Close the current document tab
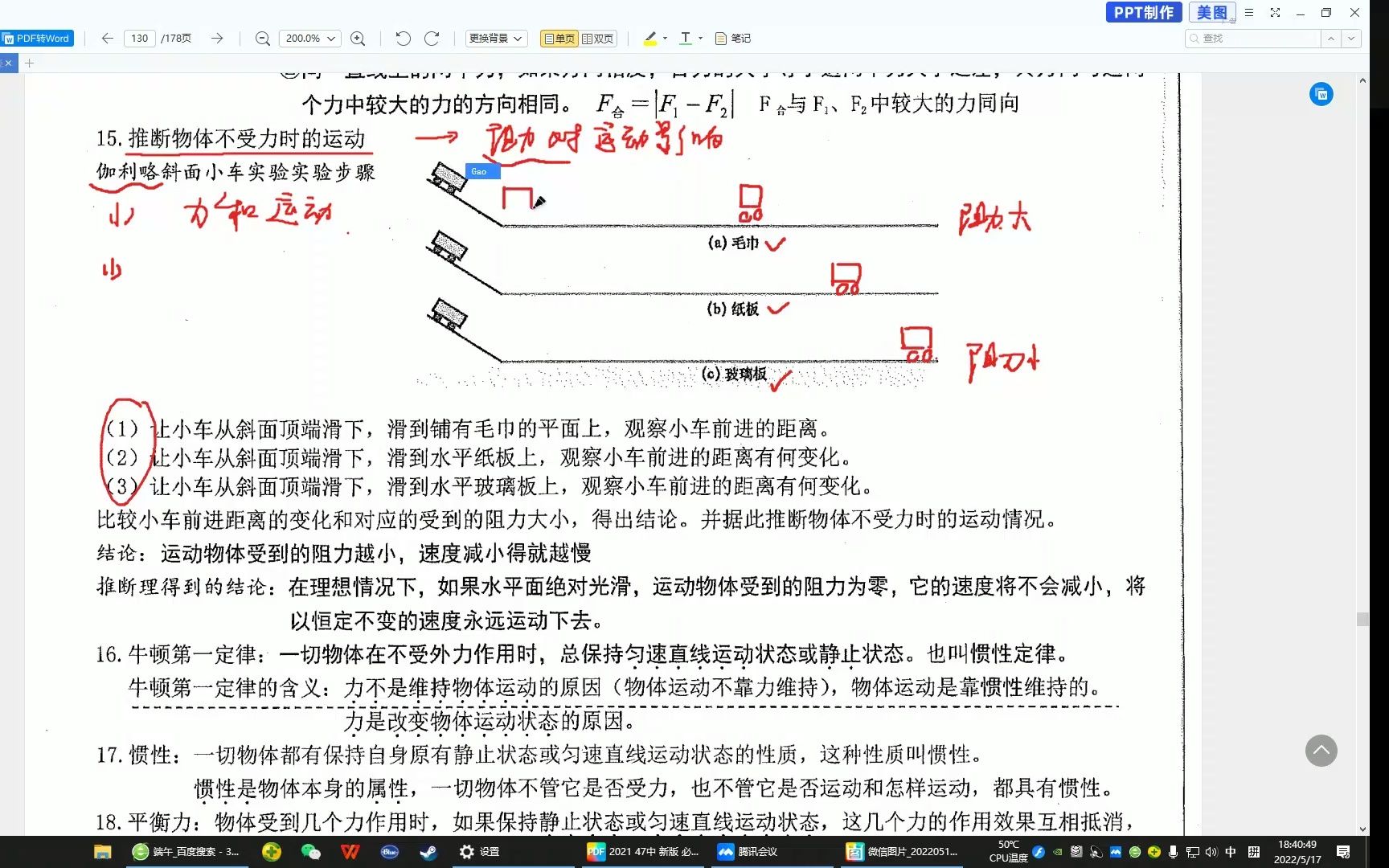The height and width of the screenshot is (868, 1389). (x=8, y=63)
